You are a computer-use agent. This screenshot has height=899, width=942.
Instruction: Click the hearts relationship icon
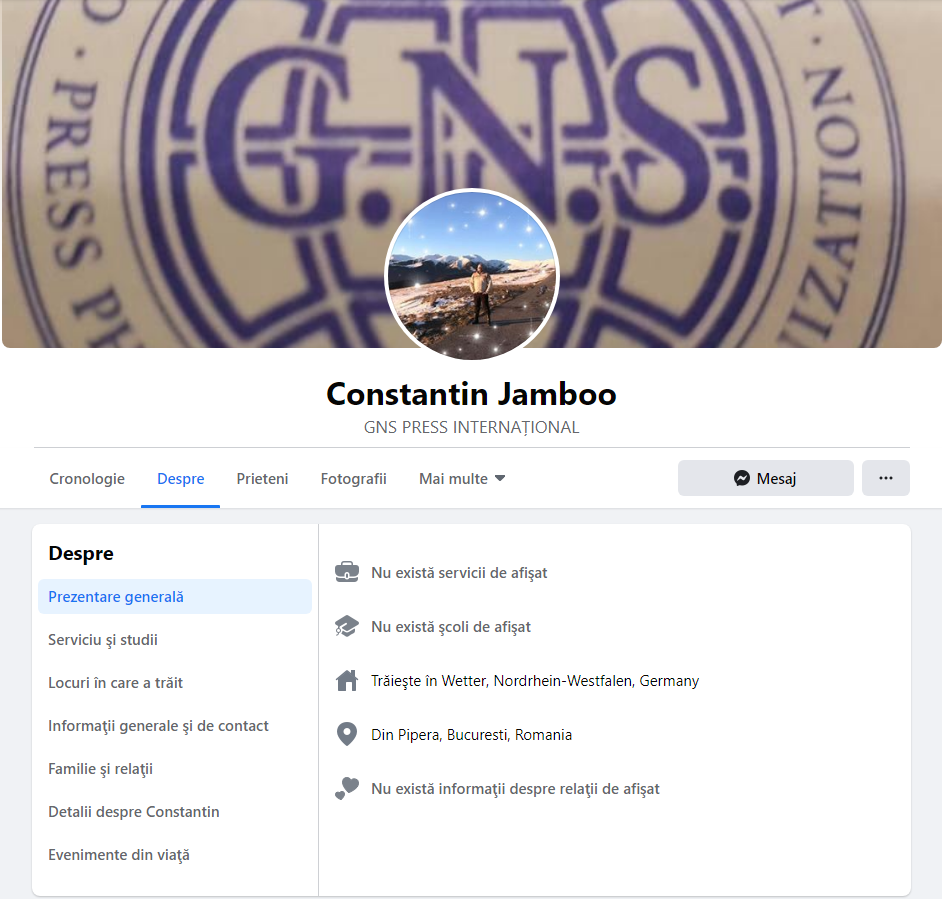tap(347, 788)
